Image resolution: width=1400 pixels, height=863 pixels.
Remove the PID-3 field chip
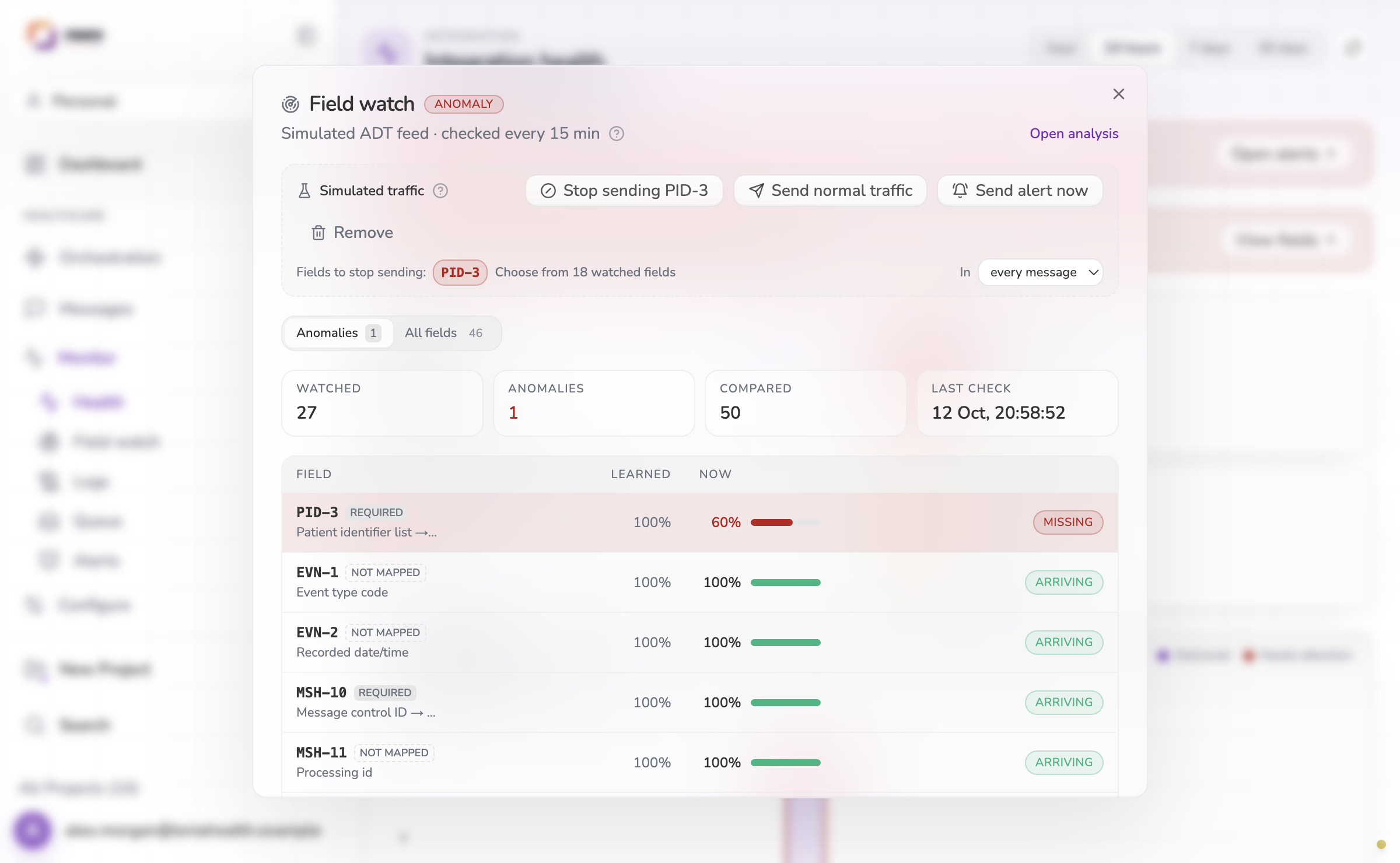click(460, 272)
